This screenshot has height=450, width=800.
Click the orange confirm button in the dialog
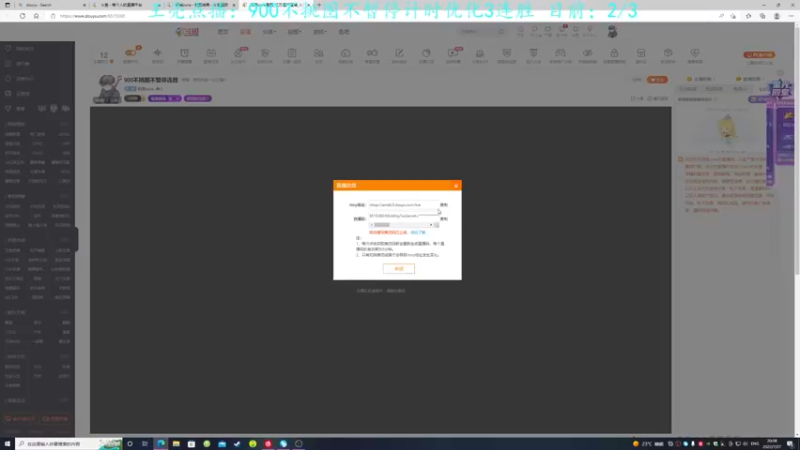coord(398,268)
